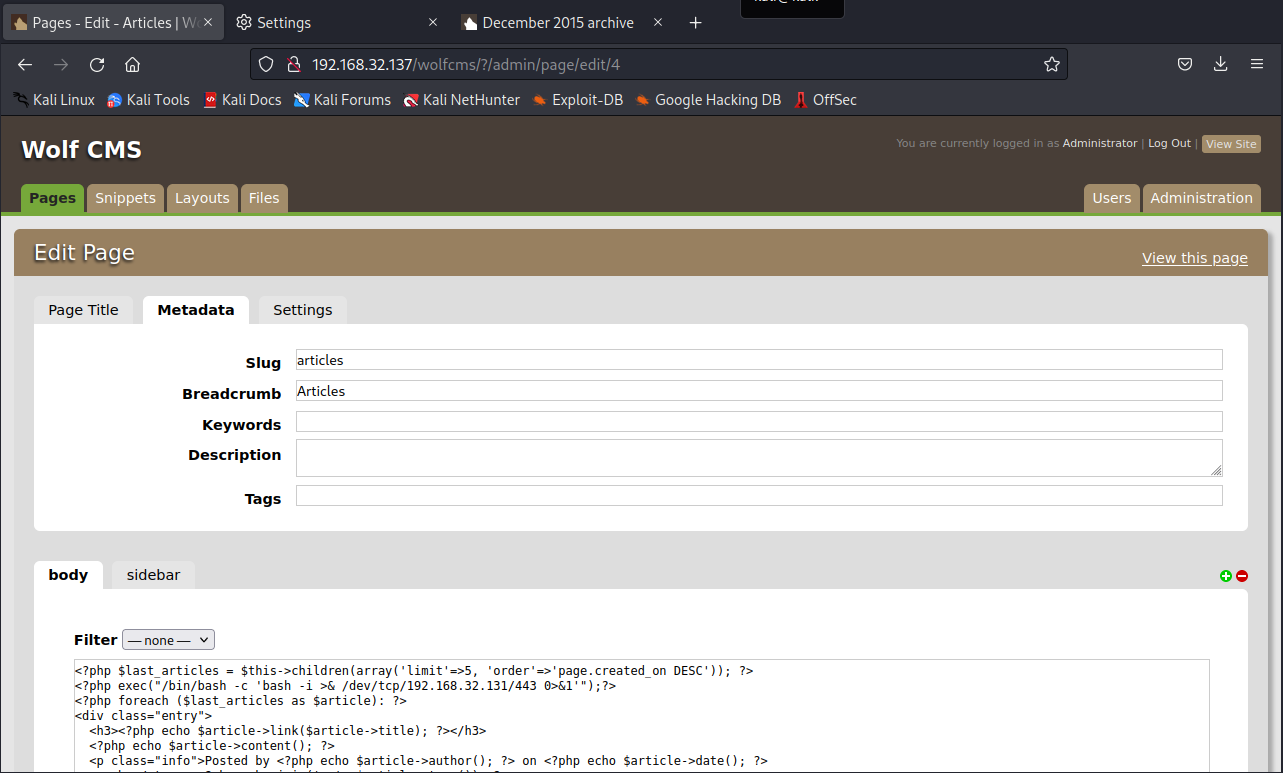Open a new browser tab
The height and width of the screenshot is (773, 1283).
[696, 23]
